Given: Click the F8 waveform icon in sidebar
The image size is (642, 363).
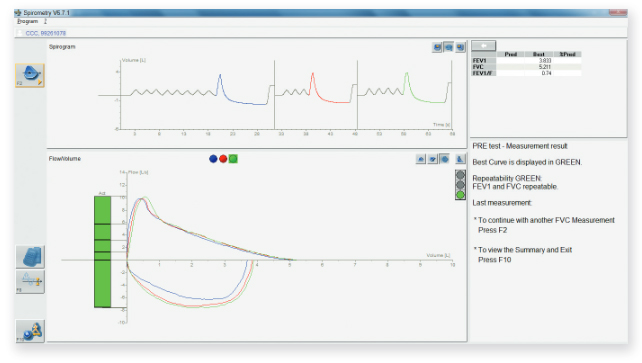Looking at the screenshot, I should point(30,282).
